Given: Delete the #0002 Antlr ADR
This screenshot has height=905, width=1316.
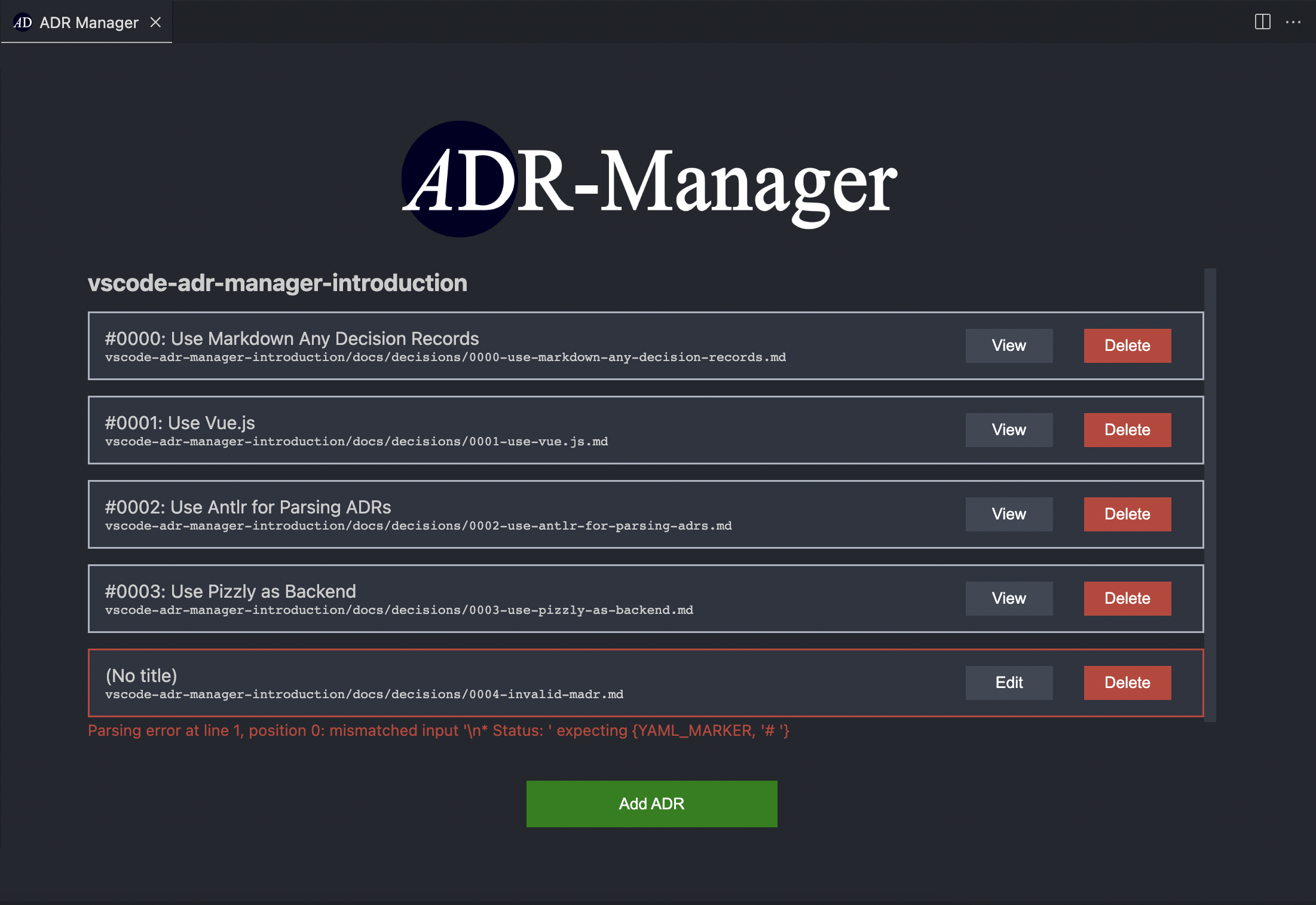Looking at the screenshot, I should pos(1127,514).
